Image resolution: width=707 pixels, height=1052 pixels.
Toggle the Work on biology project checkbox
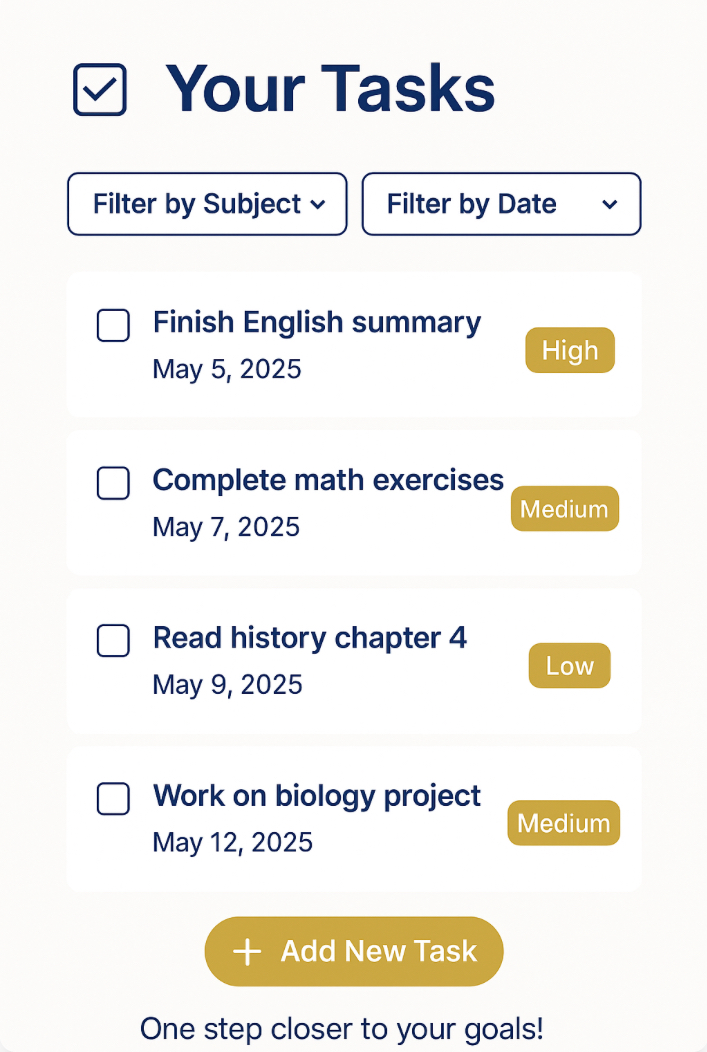click(x=113, y=799)
